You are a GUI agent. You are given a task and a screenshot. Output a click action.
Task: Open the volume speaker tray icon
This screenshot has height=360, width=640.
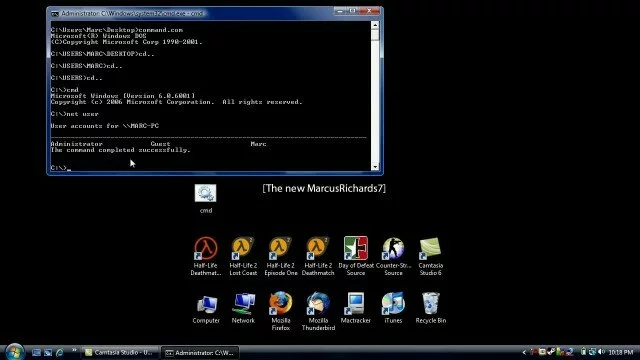tap(601, 352)
